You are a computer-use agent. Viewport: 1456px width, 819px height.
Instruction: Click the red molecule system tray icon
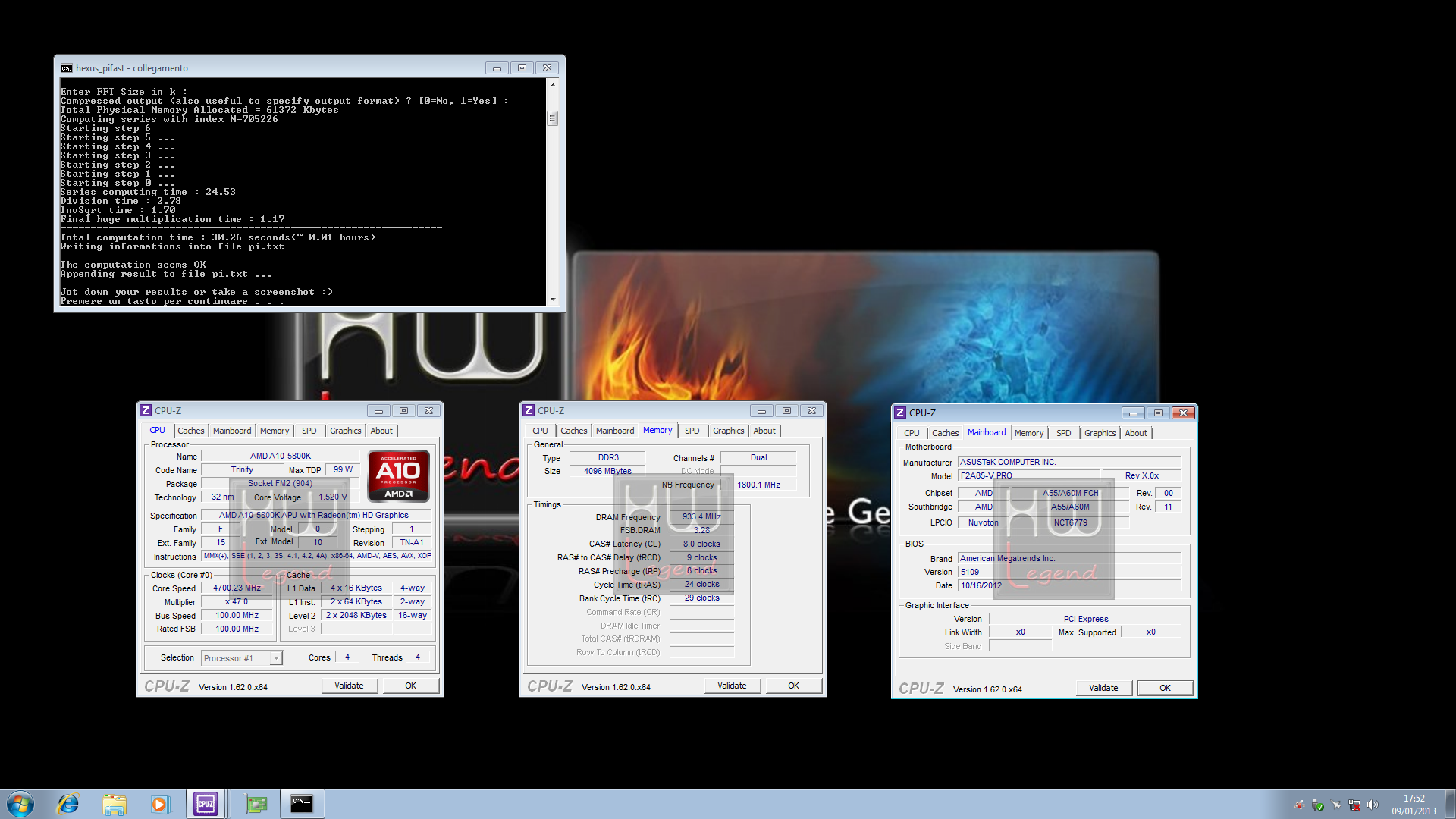click(x=1300, y=805)
